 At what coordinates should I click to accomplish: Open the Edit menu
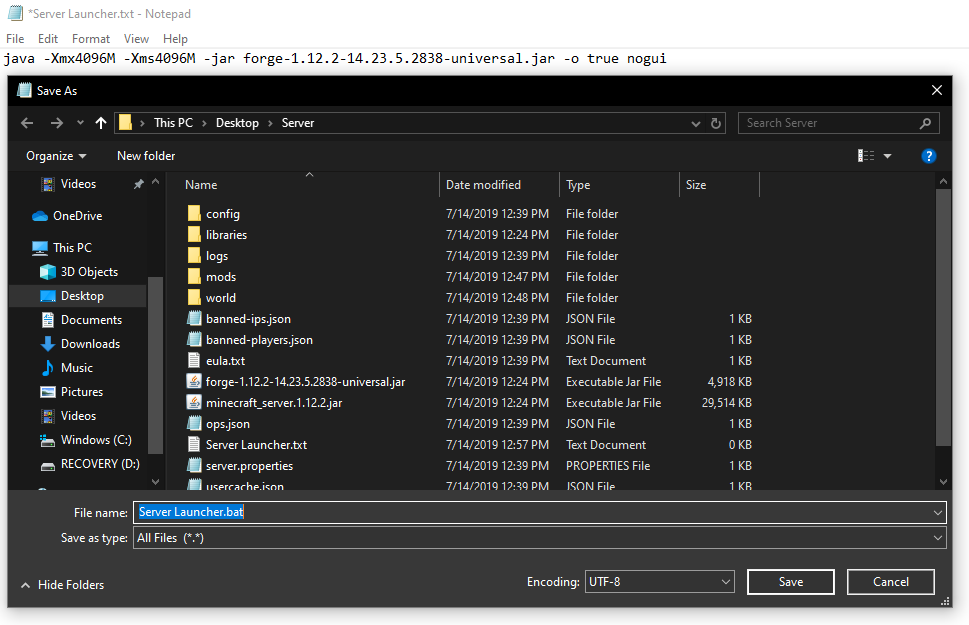point(47,38)
